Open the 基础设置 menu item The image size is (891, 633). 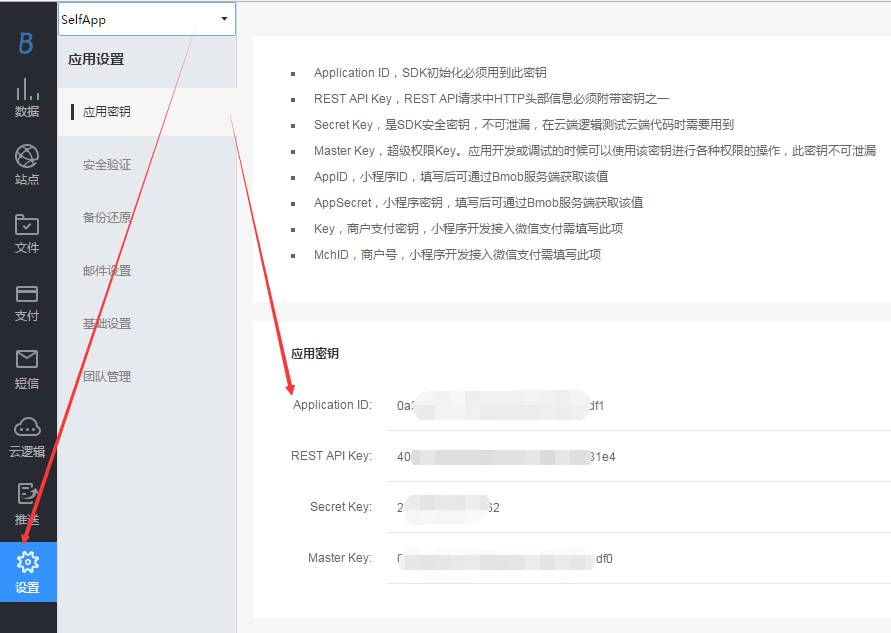click(x=107, y=323)
